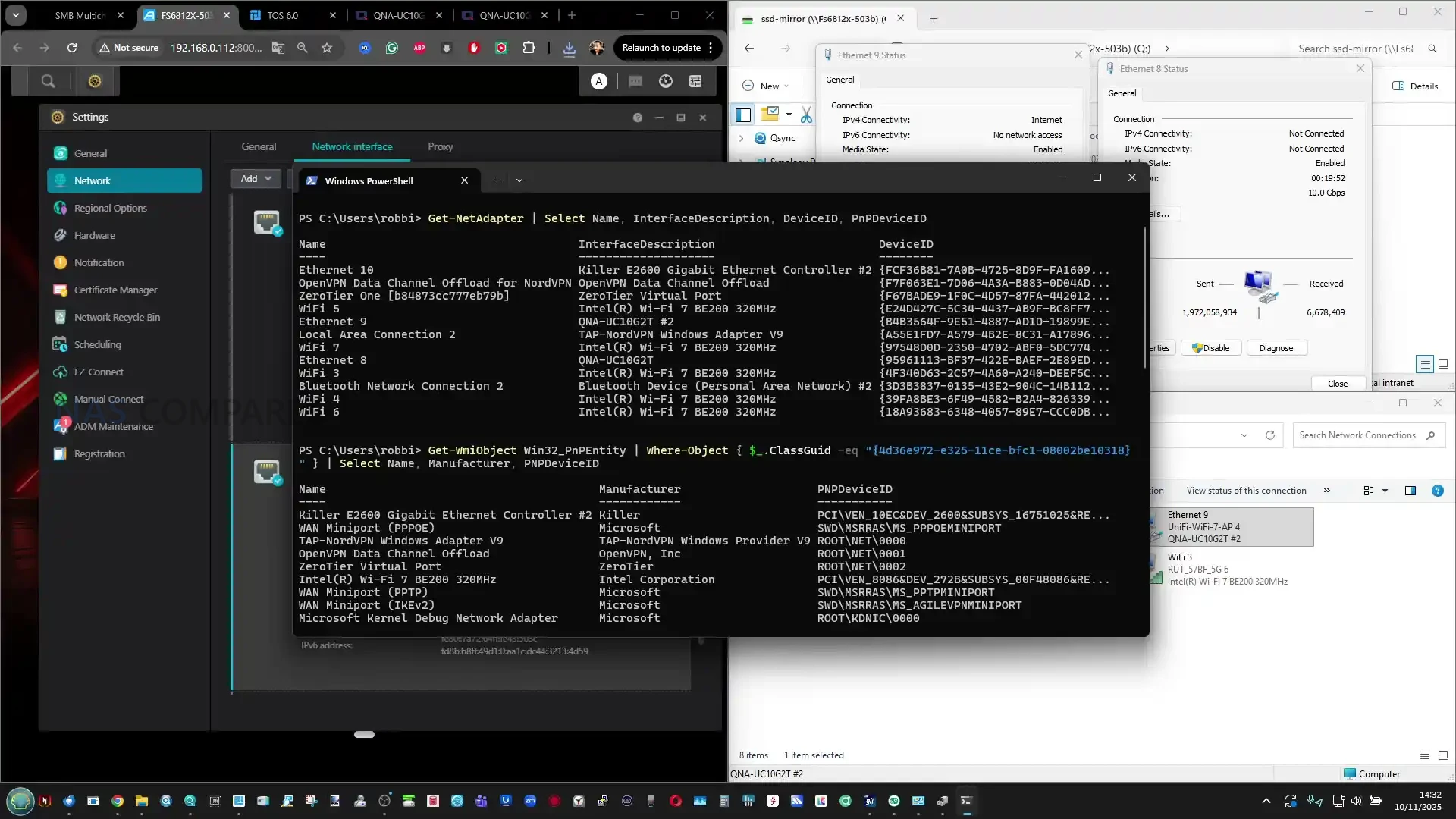Click the Cut scissors icon in Explorer
Viewport: 1456px width, 819px height.
(806, 115)
